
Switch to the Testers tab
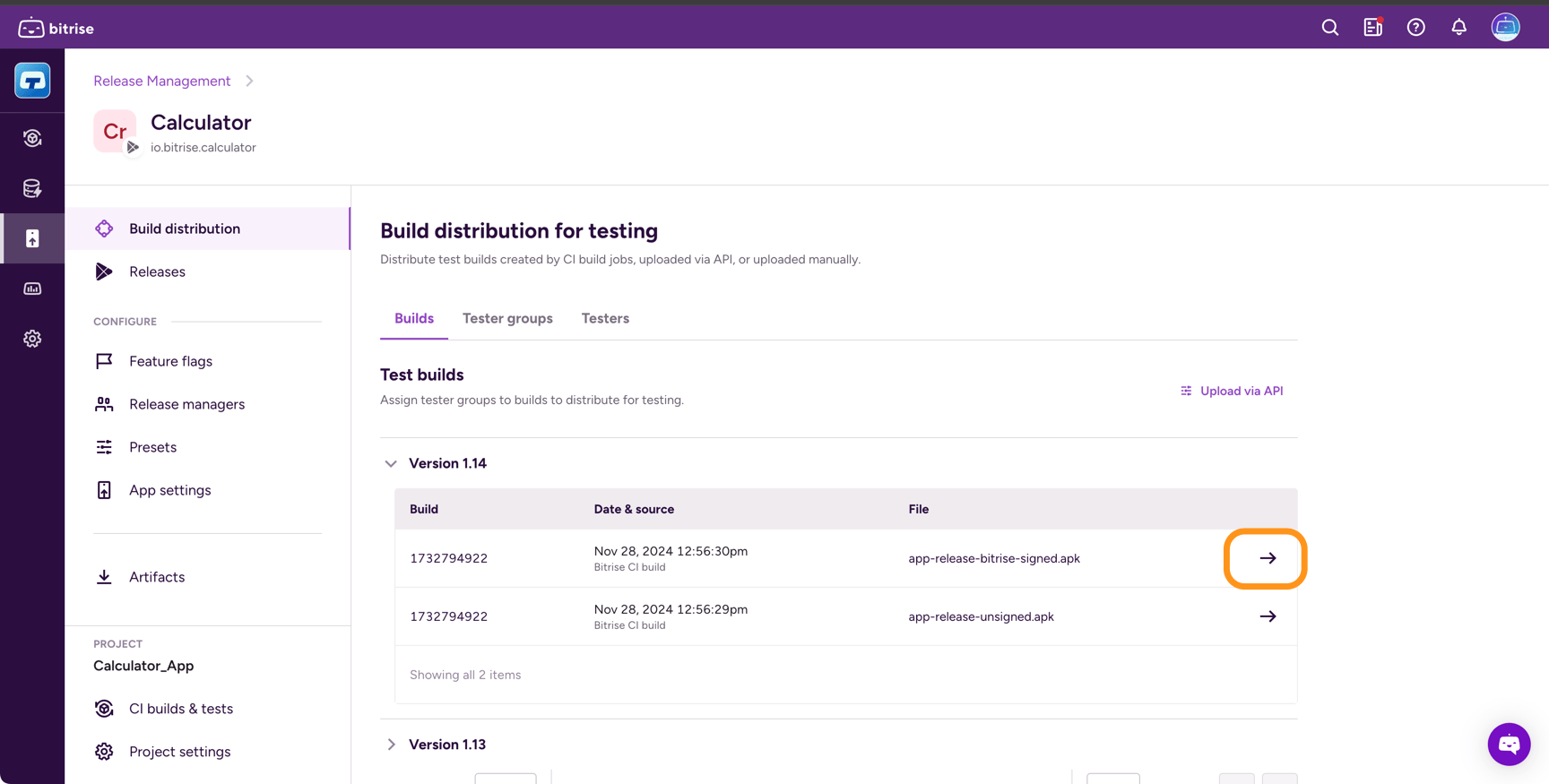pos(605,318)
